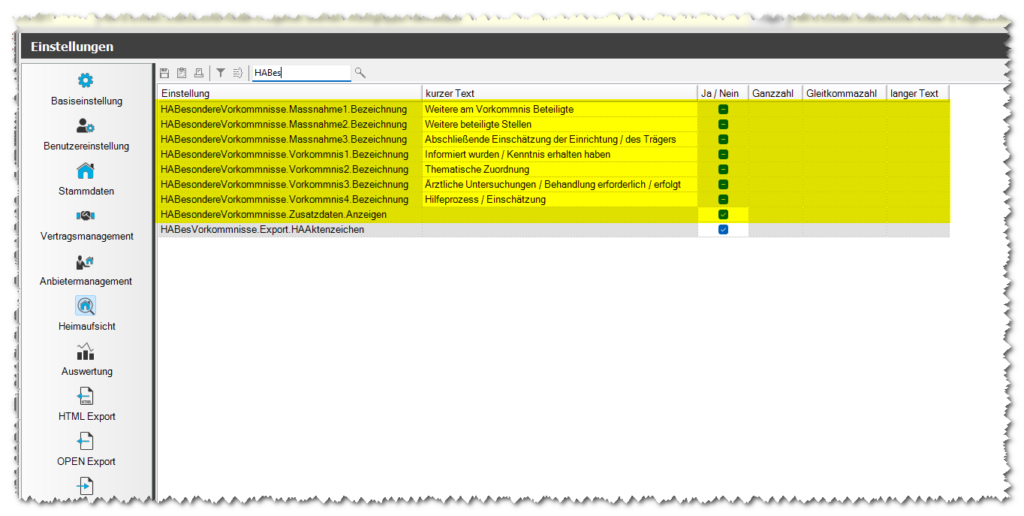Open Anbietermanagement icon
The height and width of the screenshot is (516, 1024).
pyautogui.click(x=86, y=261)
